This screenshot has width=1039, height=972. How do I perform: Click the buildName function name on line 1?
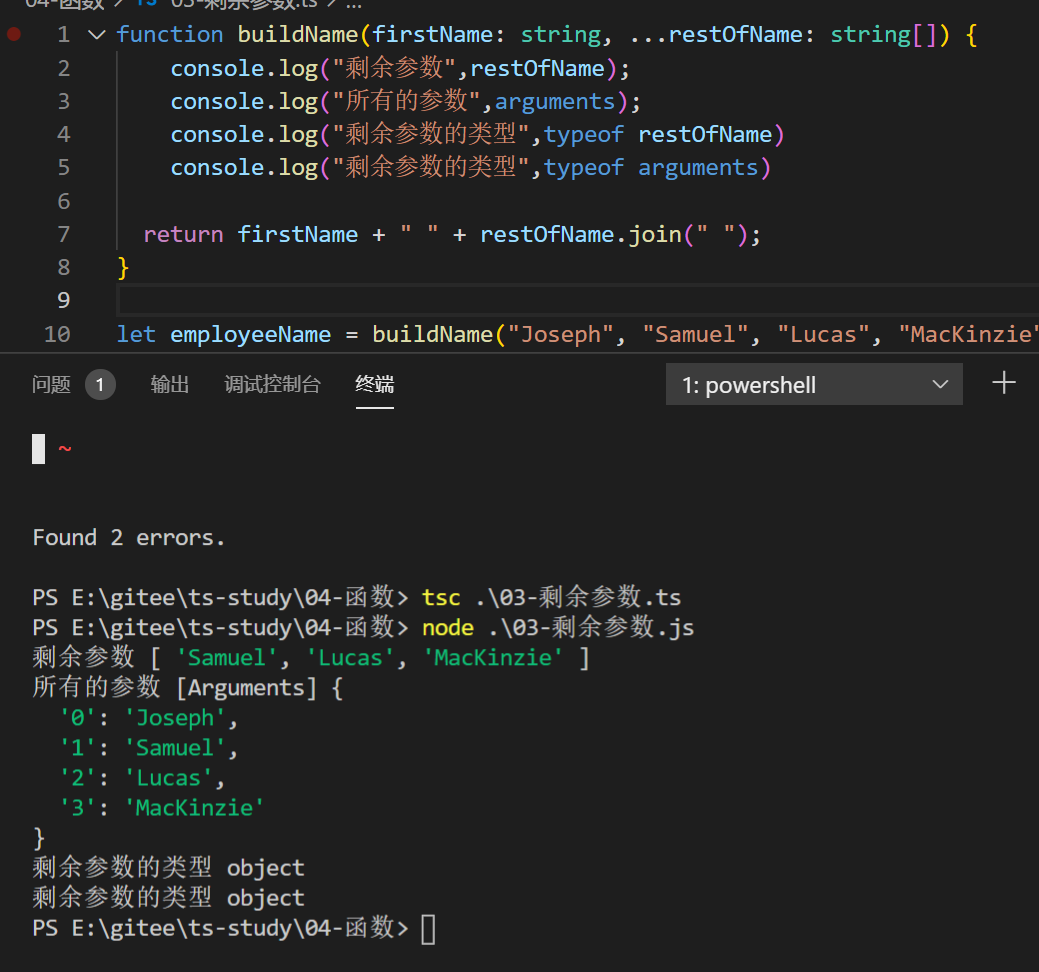point(297,34)
